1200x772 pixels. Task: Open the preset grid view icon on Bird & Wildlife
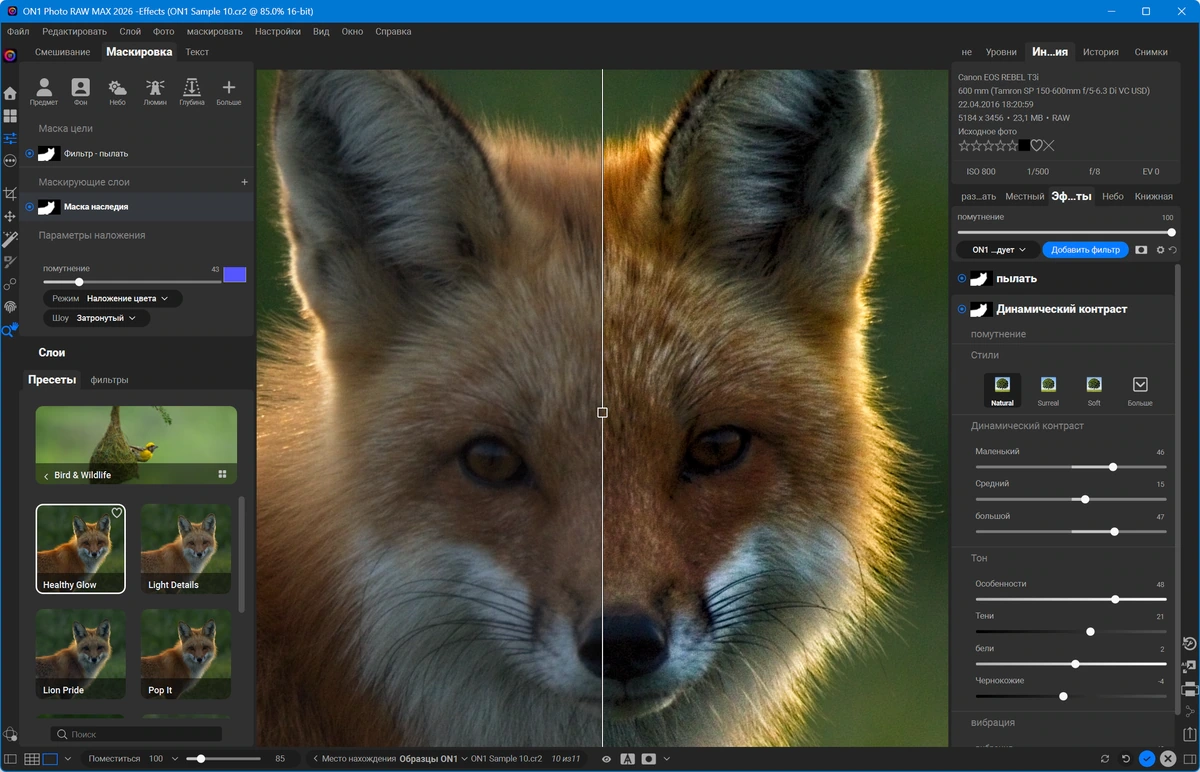pyautogui.click(x=223, y=474)
